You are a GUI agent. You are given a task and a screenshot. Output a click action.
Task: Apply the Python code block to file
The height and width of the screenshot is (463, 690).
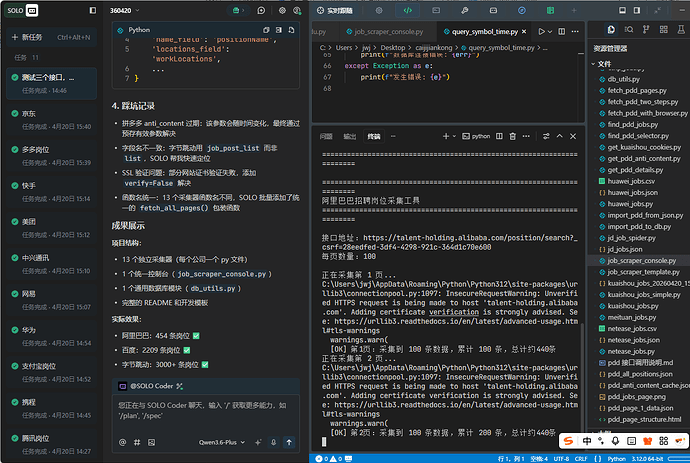(x=291, y=30)
